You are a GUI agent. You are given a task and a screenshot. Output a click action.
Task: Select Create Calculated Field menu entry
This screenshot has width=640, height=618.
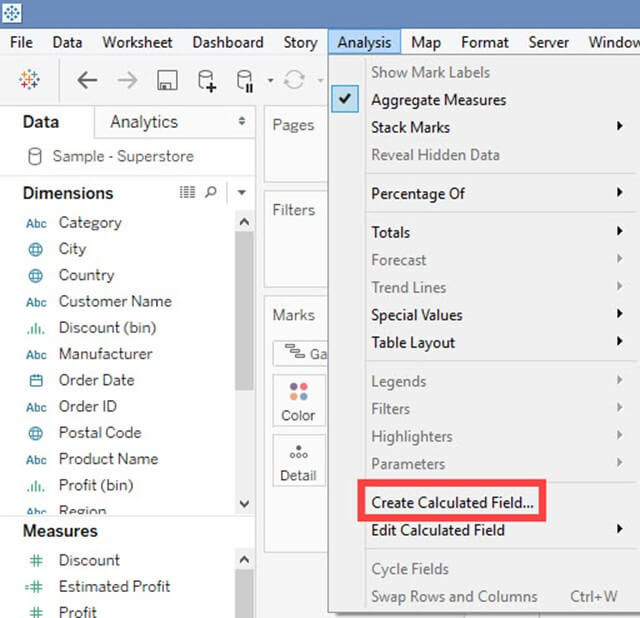(452, 502)
